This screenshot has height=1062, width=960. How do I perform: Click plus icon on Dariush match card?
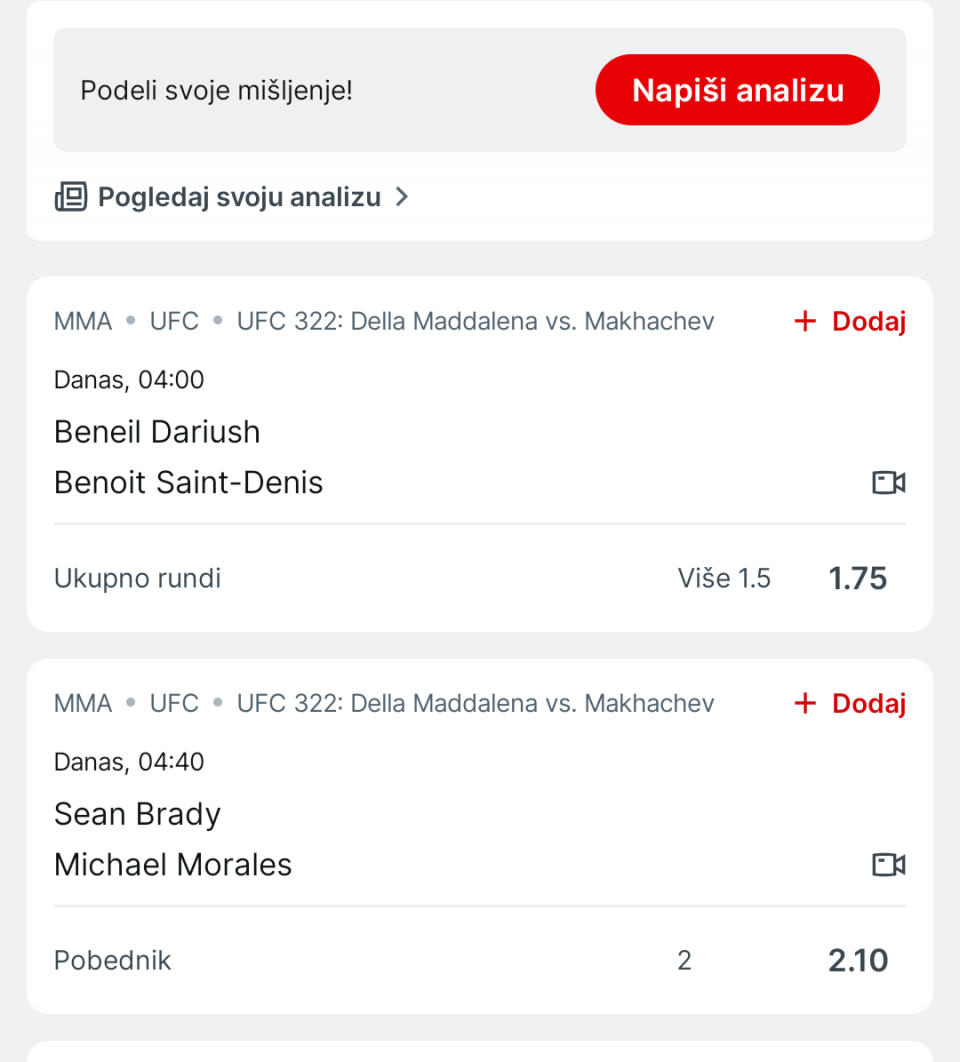pyautogui.click(x=805, y=322)
